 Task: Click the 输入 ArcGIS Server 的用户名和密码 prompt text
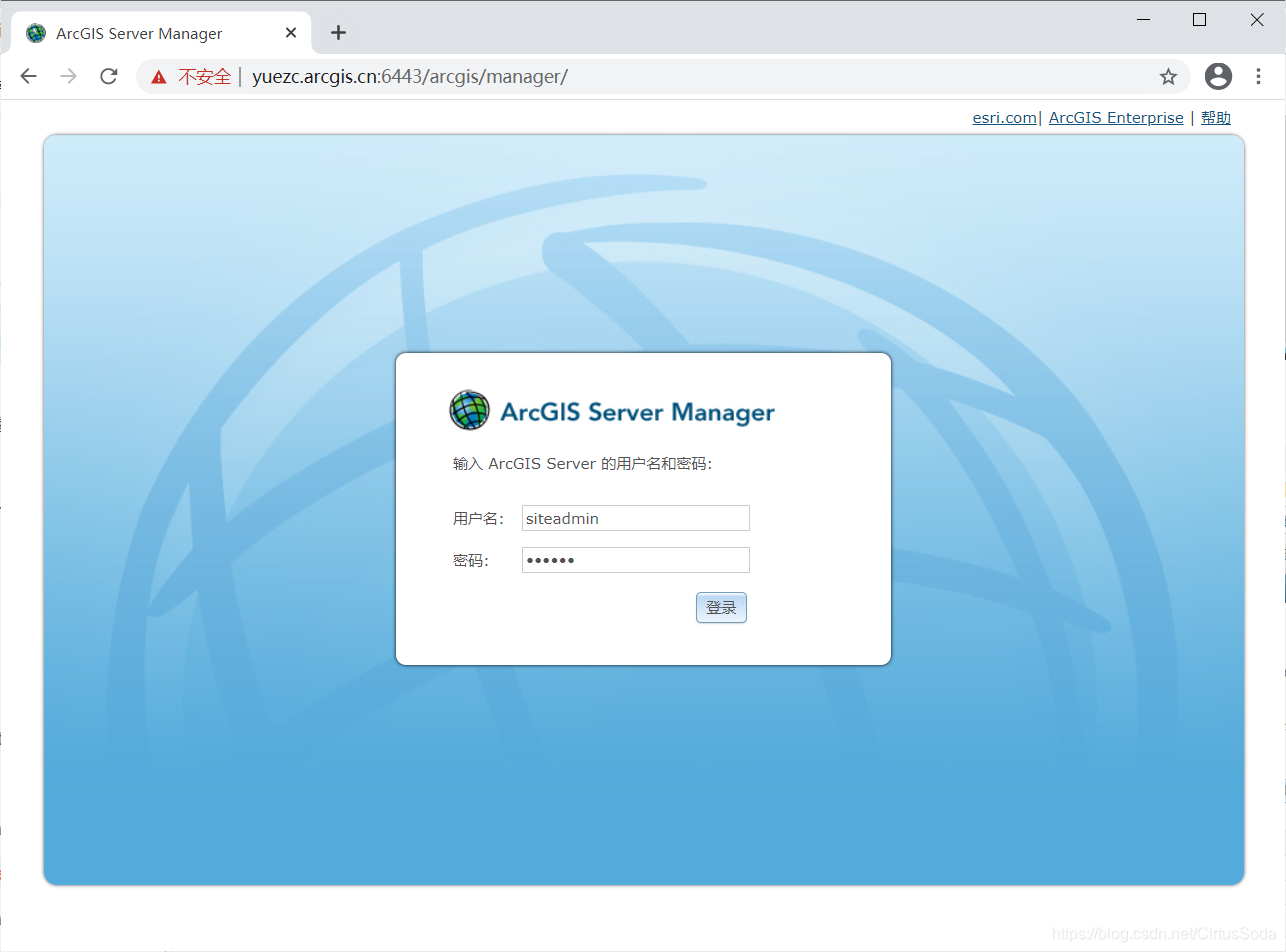[x=582, y=464]
